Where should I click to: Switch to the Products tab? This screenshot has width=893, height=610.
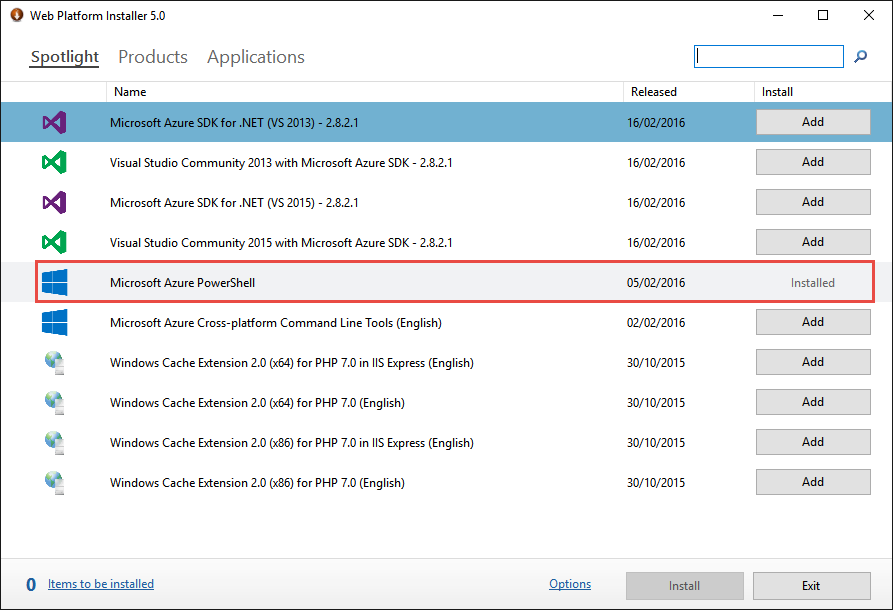(x=152, y=57)
